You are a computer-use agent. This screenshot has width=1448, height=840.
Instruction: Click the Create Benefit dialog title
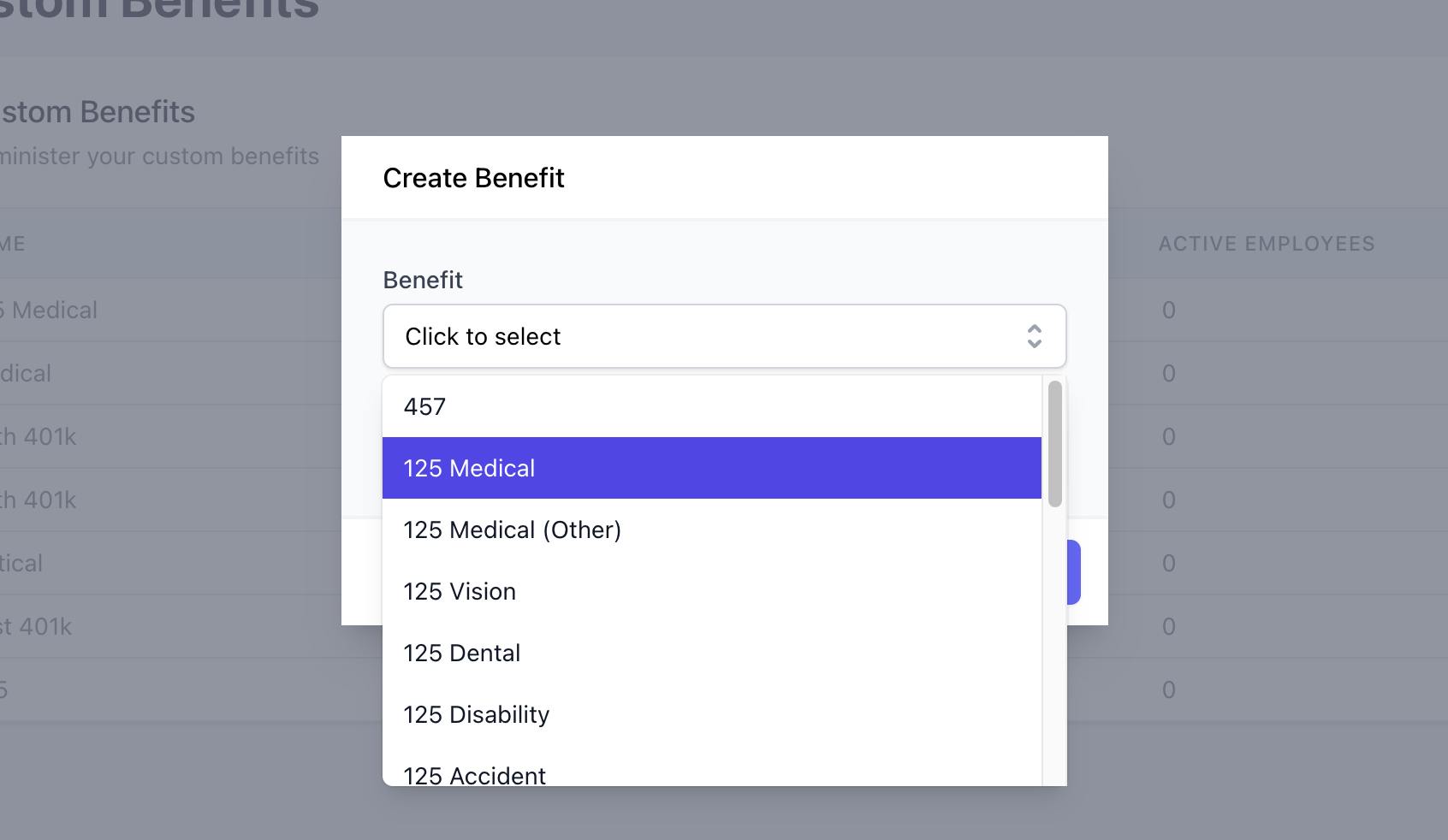pos(473,178)
